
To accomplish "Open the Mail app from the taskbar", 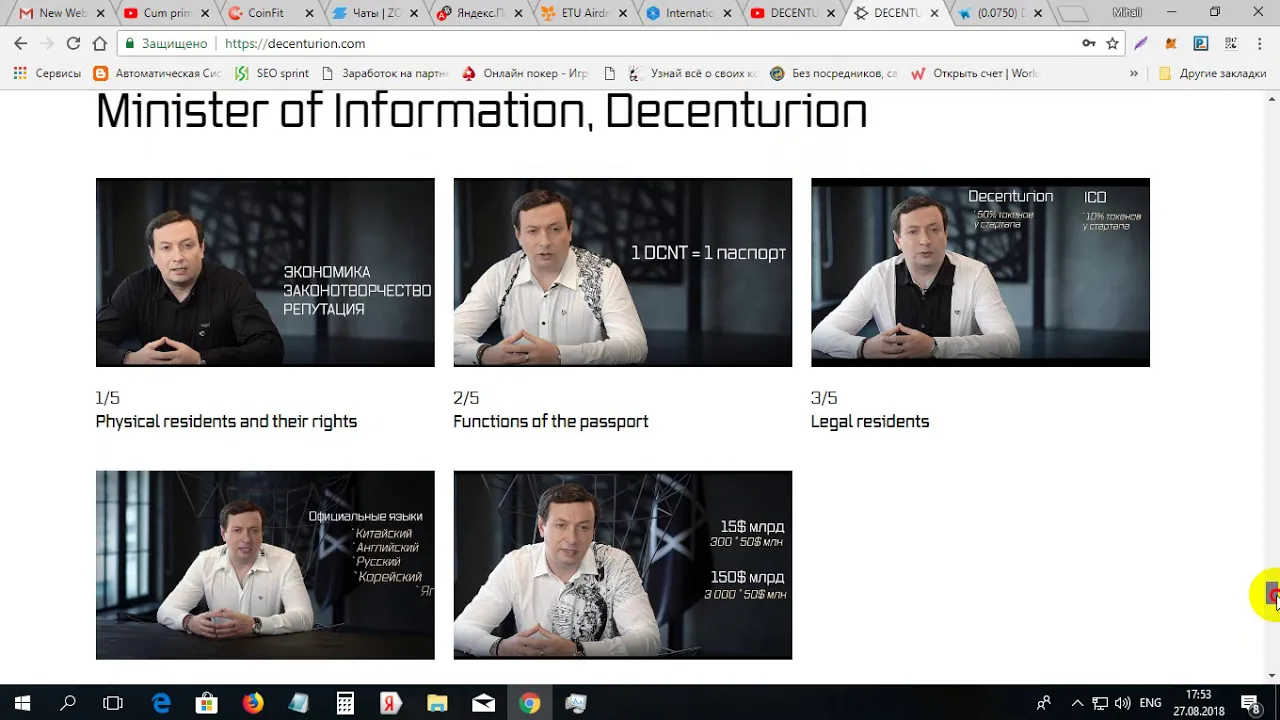I will [483, 703].
